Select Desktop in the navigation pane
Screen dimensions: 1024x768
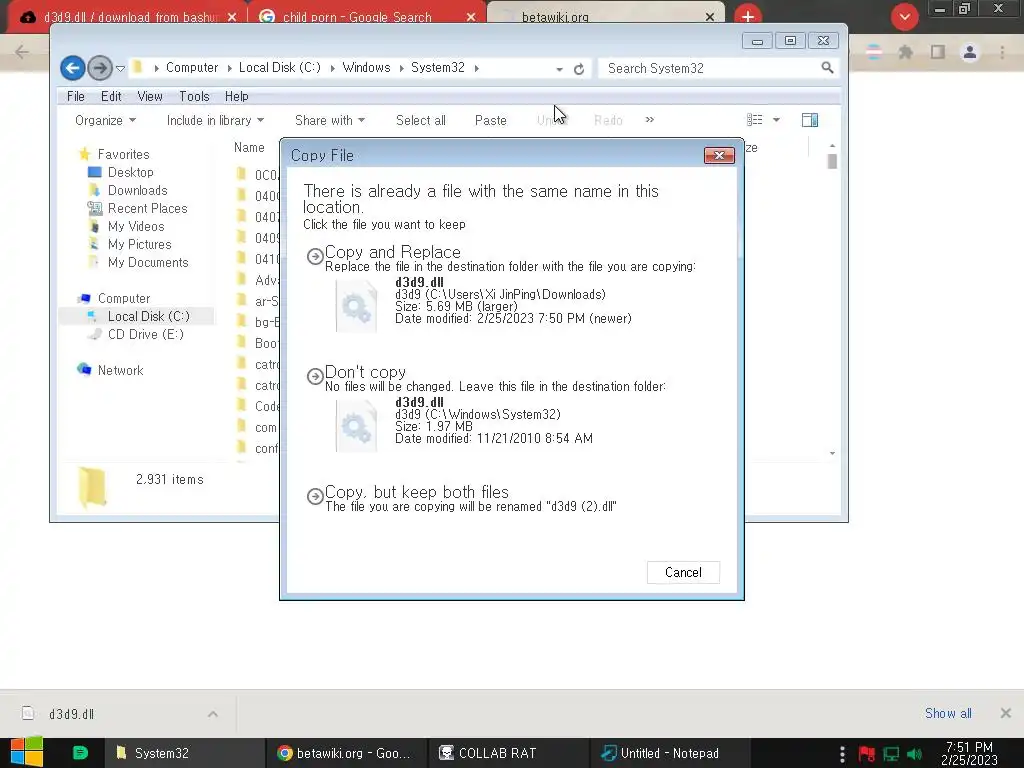(131, 172)
